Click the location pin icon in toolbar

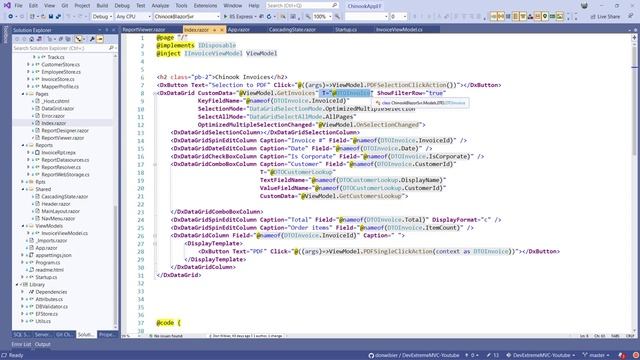tap(545, 16)
